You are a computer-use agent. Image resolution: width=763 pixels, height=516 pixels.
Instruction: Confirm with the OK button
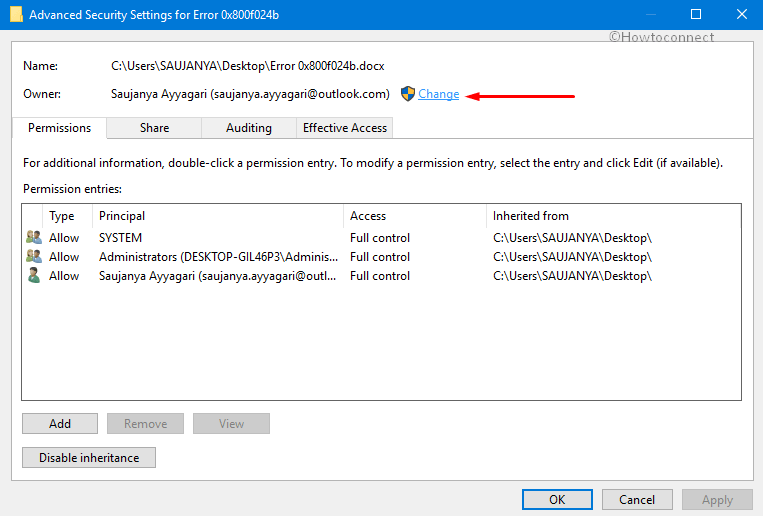557,499
